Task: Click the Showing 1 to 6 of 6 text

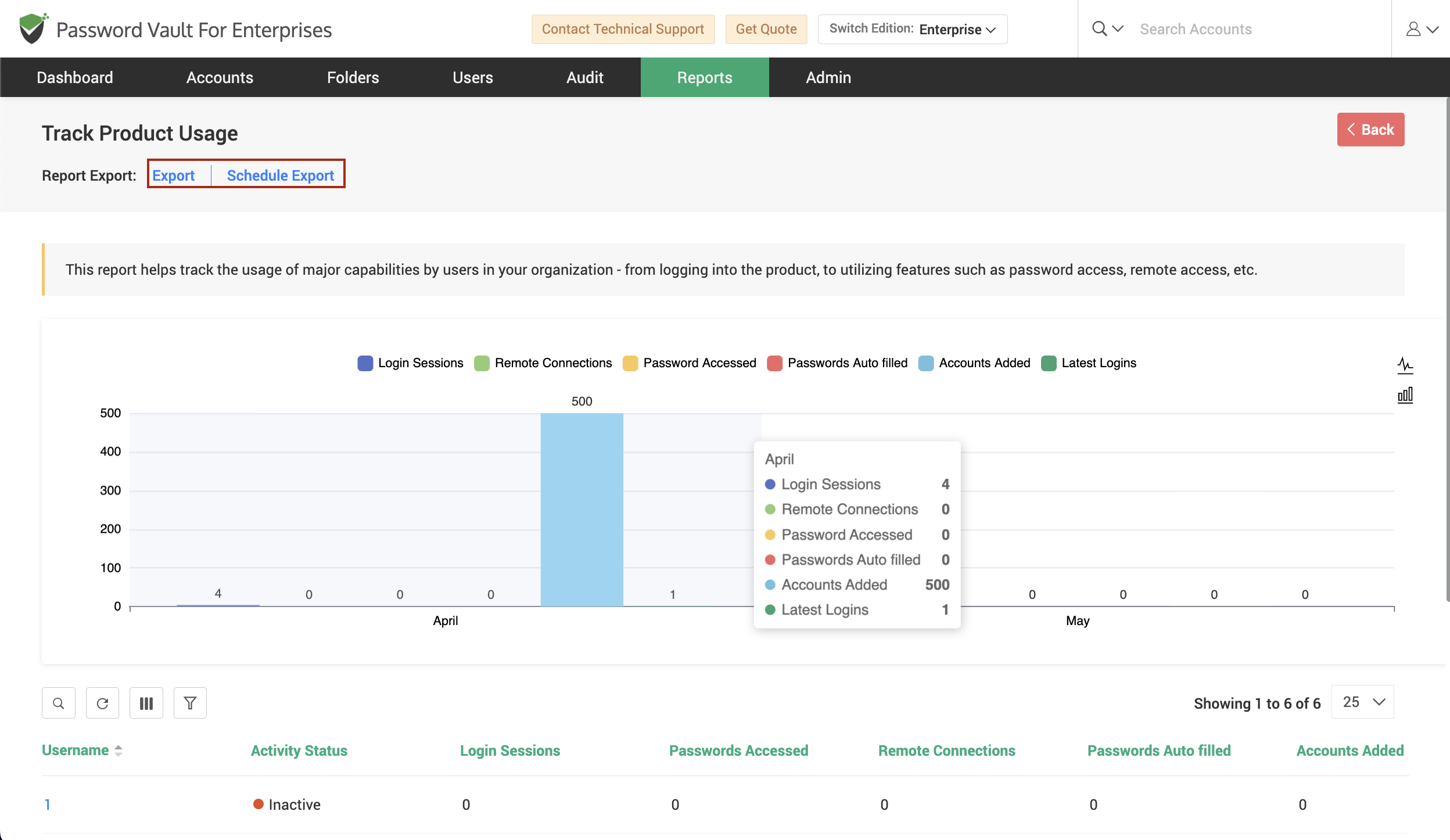Action: [1257, 703]
